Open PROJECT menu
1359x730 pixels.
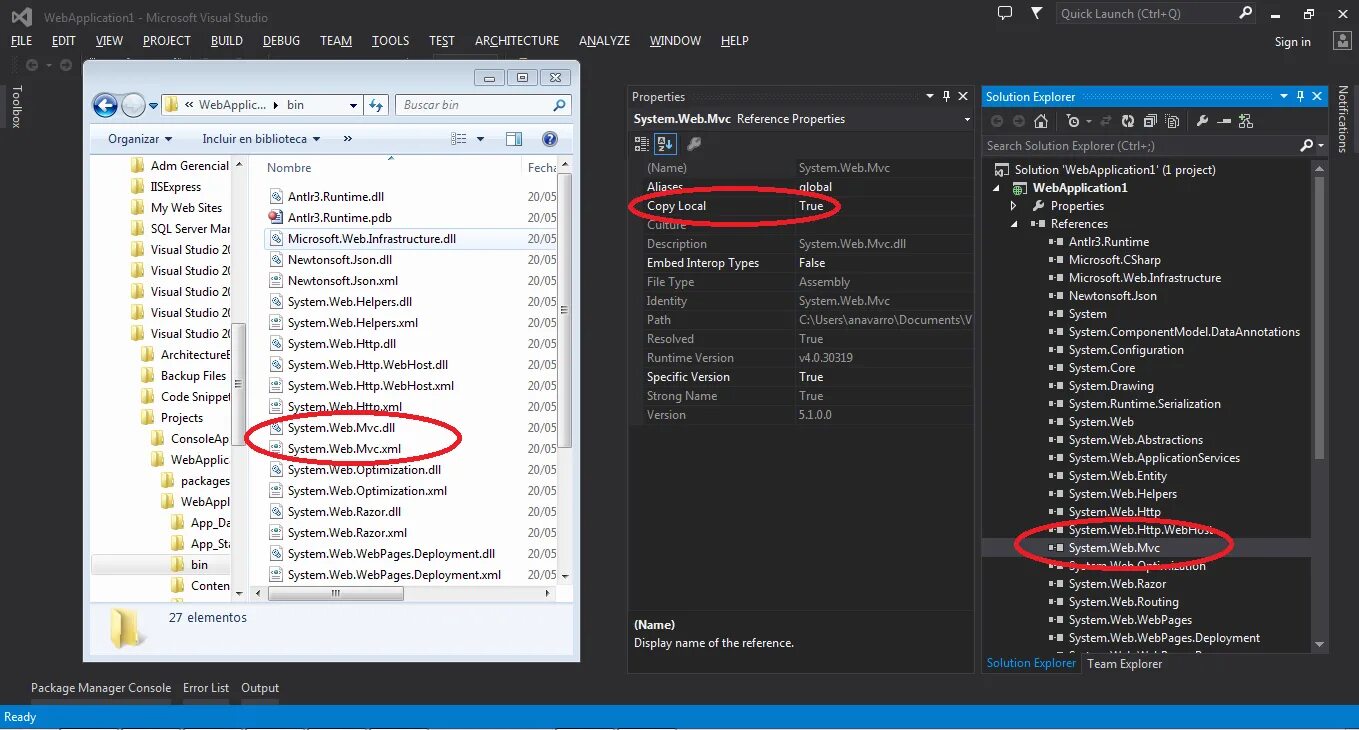(166, 41)
